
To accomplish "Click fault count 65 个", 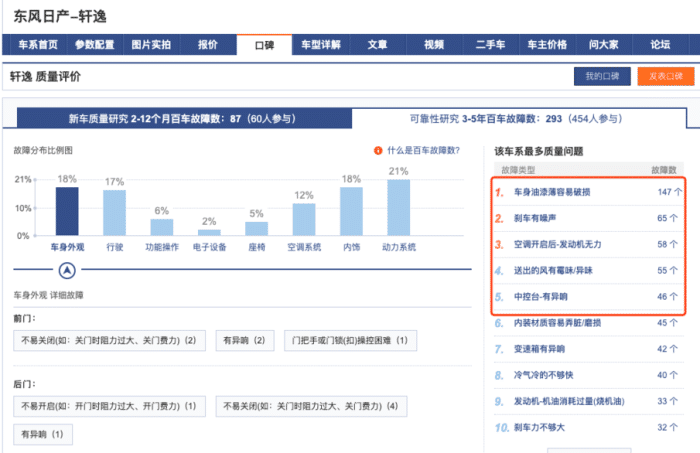I will [x=667, y=218].
